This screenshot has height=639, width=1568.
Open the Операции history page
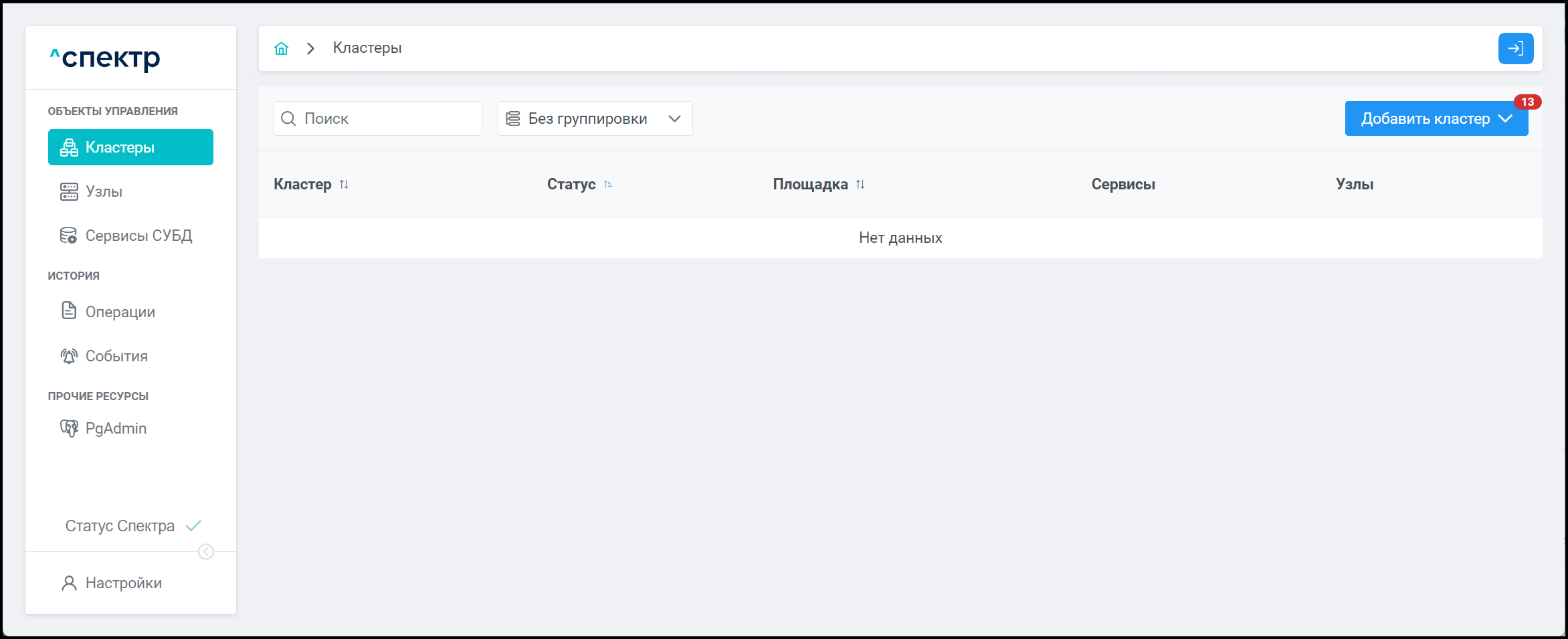(120, 312)
